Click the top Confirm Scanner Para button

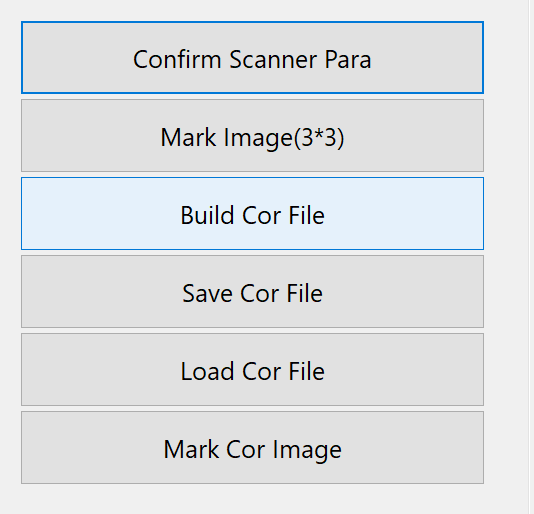click(252, 57)
